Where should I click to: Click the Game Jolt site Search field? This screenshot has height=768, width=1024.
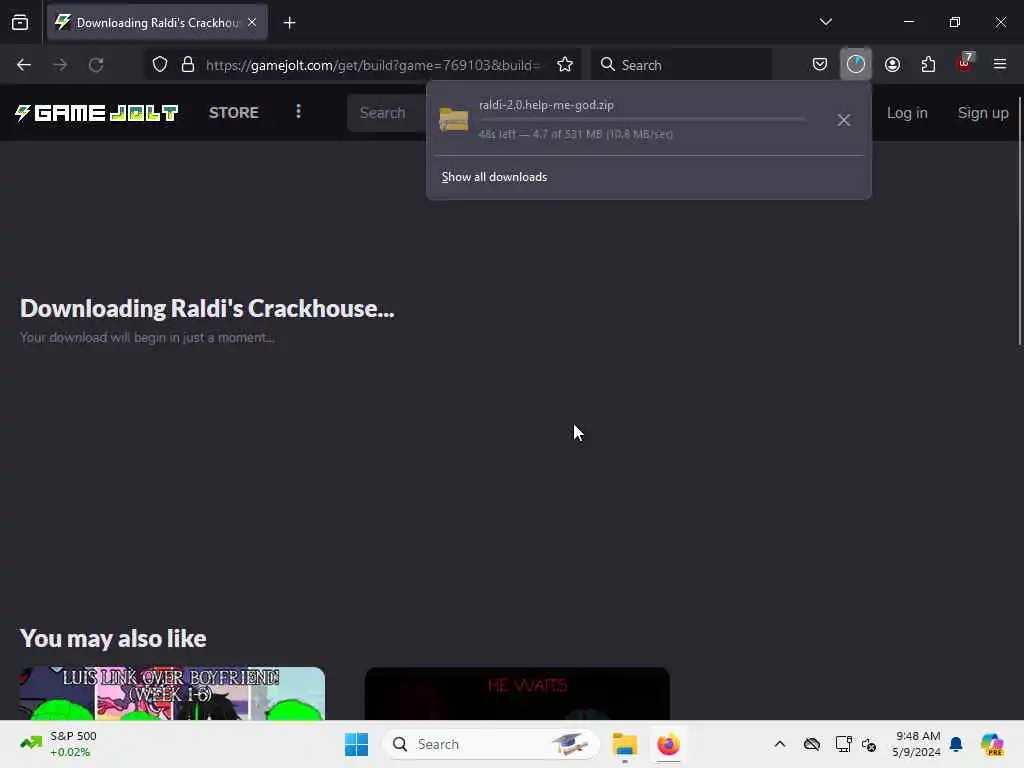coord(387,113)
